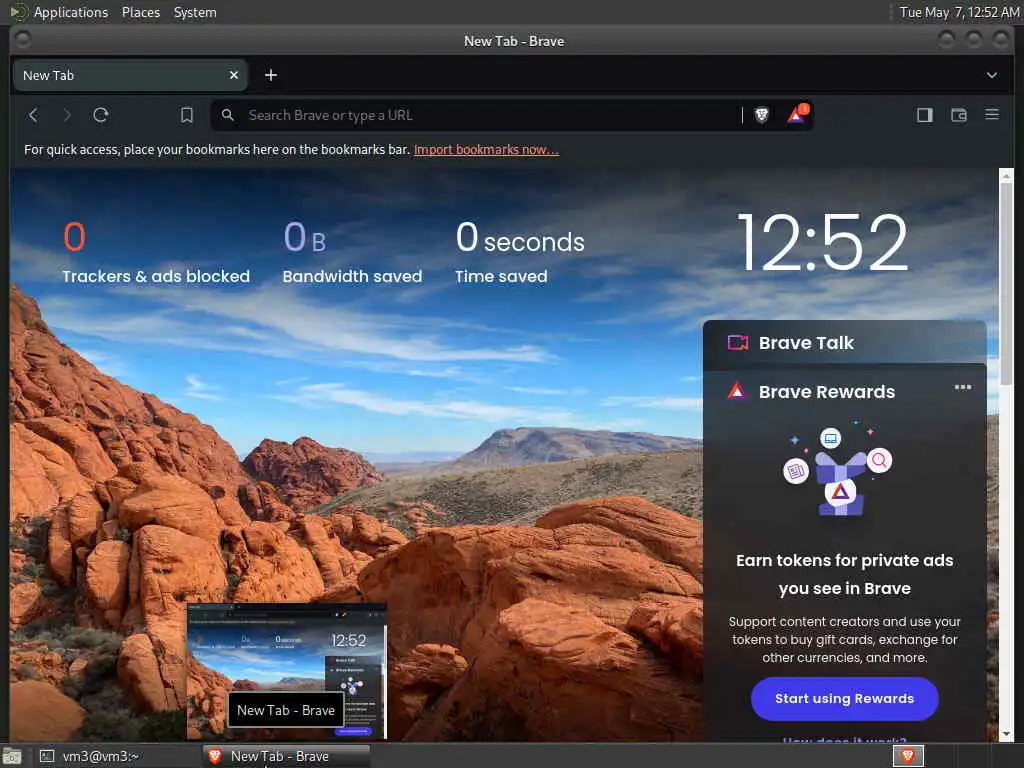The width and height of the screenshot is (1024, 768).
Task: Click the window menu button at title bar left
Action: (x=22, y=40)
